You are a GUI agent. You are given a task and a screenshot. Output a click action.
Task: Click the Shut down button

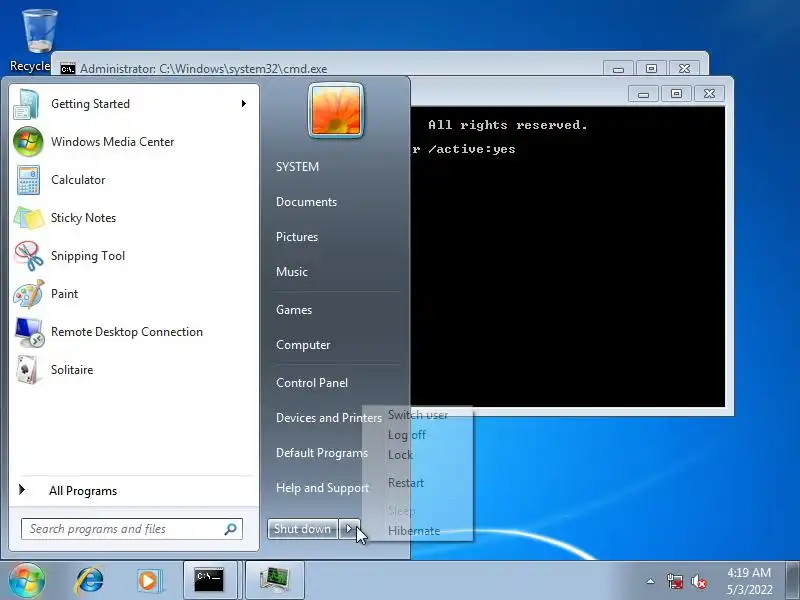[303, 529]
